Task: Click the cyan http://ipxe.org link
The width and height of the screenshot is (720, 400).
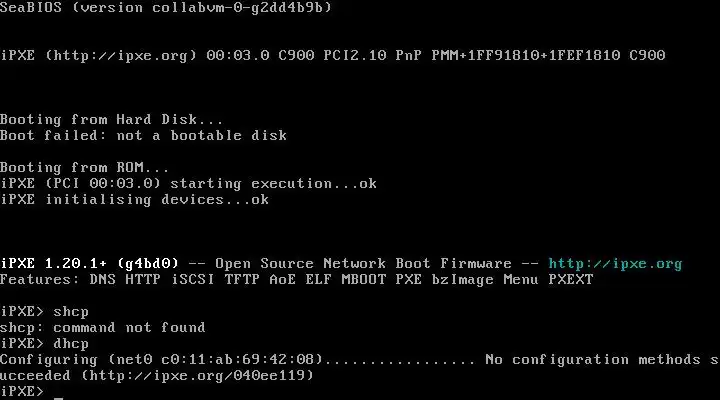Action: point(615,264)
